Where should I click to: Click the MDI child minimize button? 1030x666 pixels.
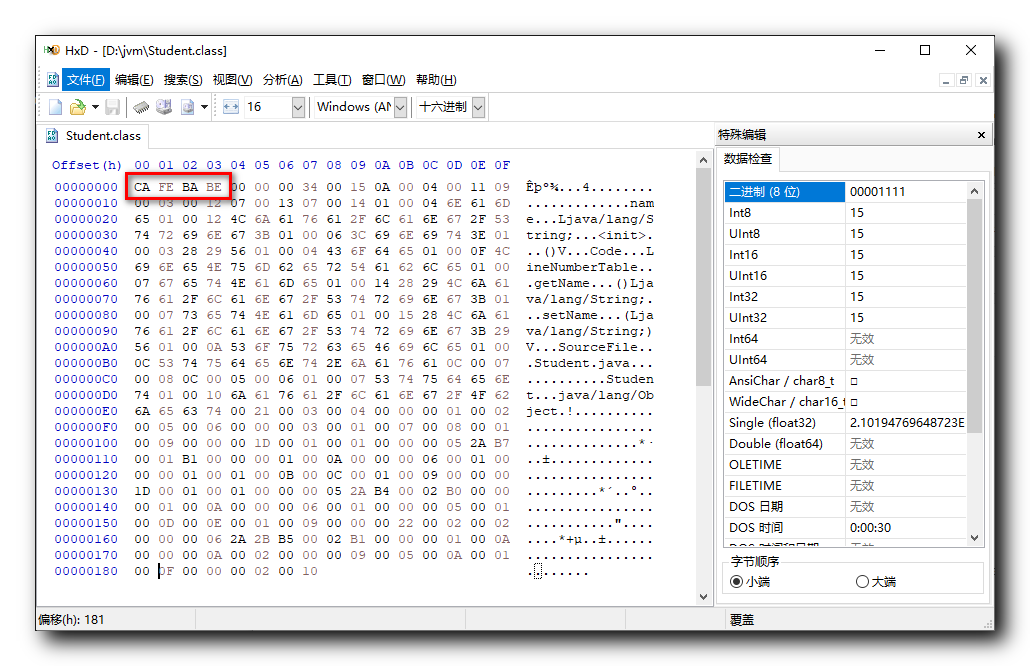946,80
